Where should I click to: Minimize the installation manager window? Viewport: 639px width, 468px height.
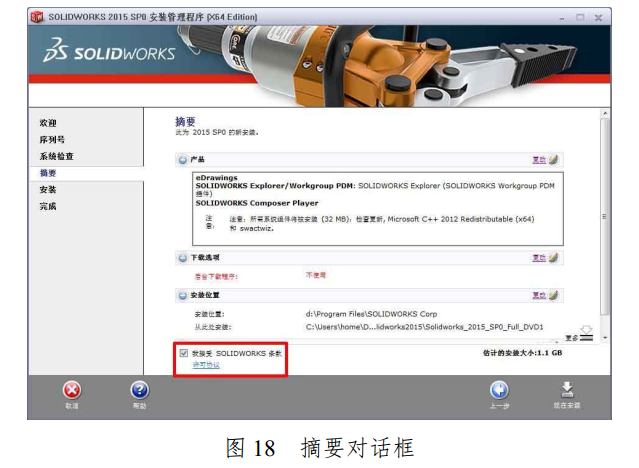(562, 18)
